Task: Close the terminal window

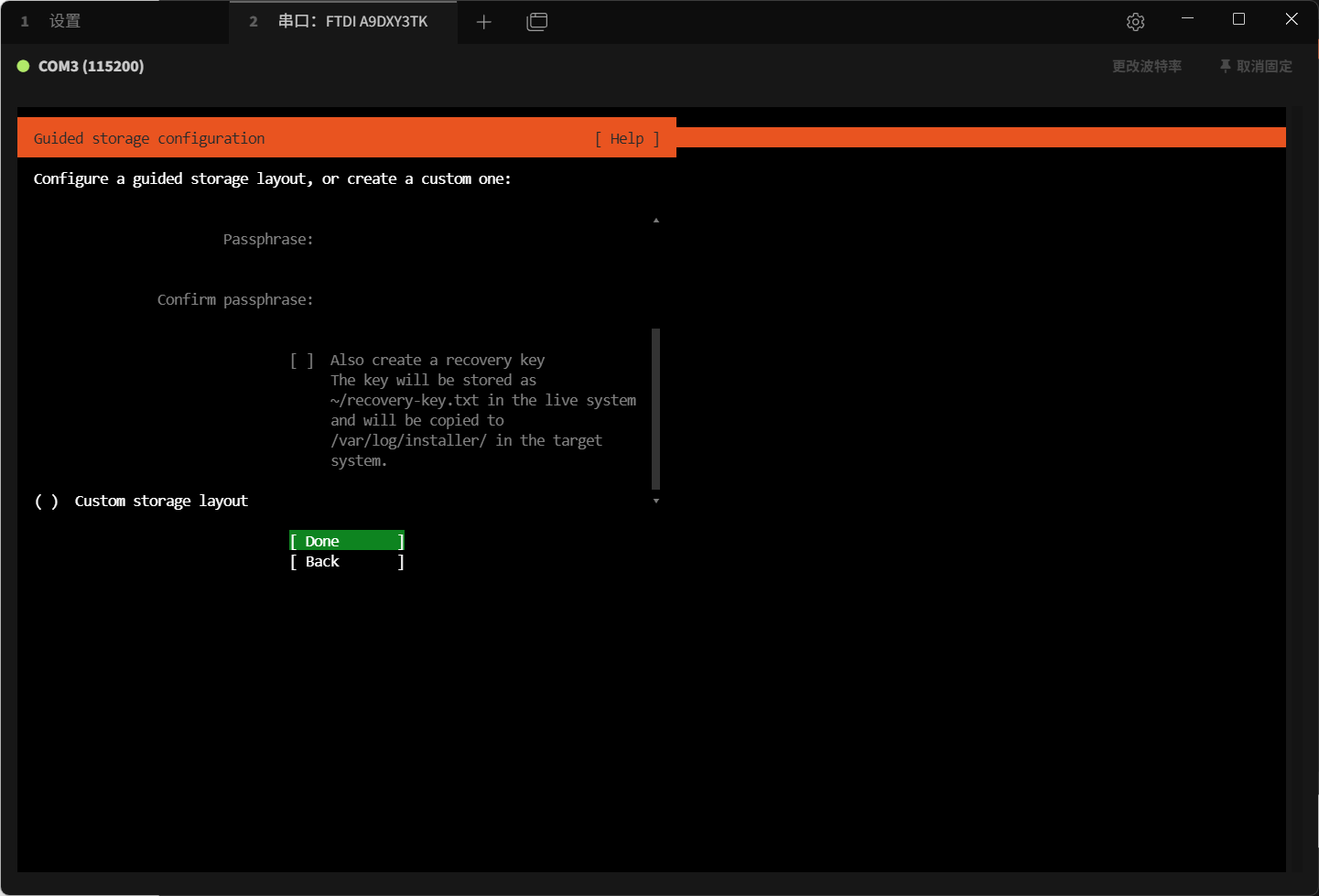Action: (1291, 19)
